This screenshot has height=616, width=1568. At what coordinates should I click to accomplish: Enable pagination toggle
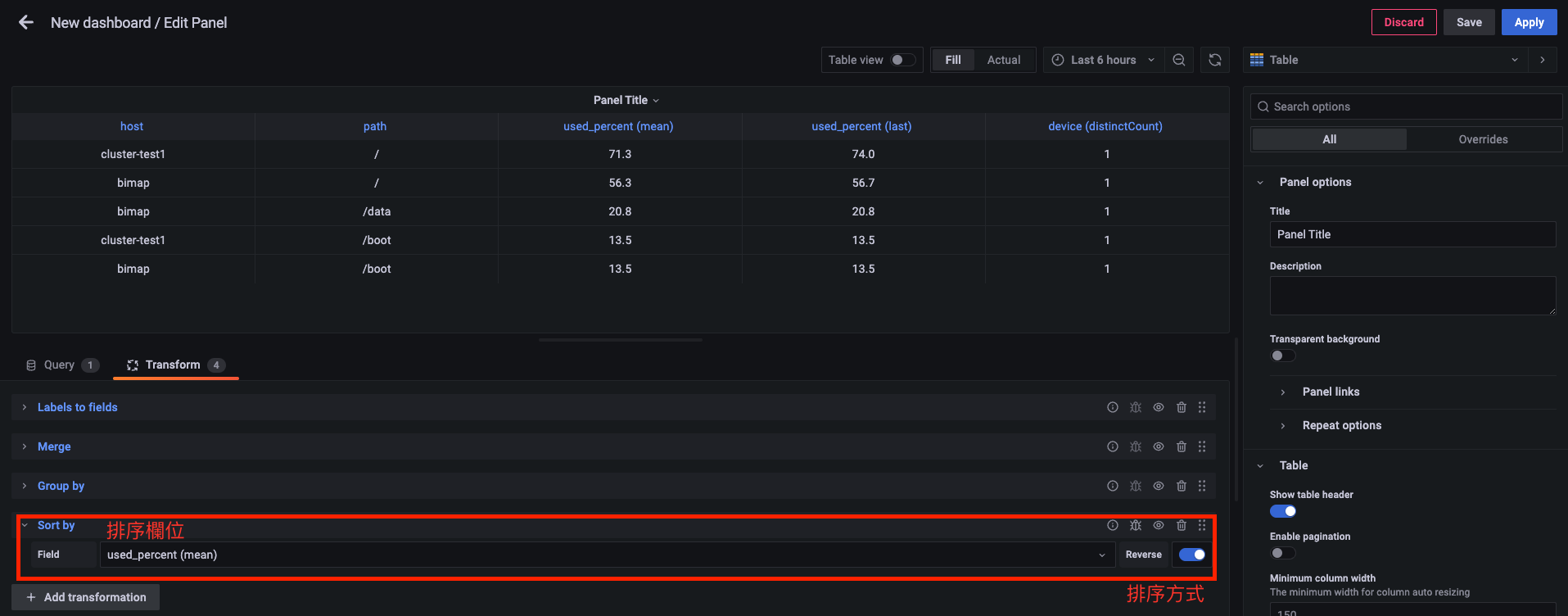click(1283, 553)
